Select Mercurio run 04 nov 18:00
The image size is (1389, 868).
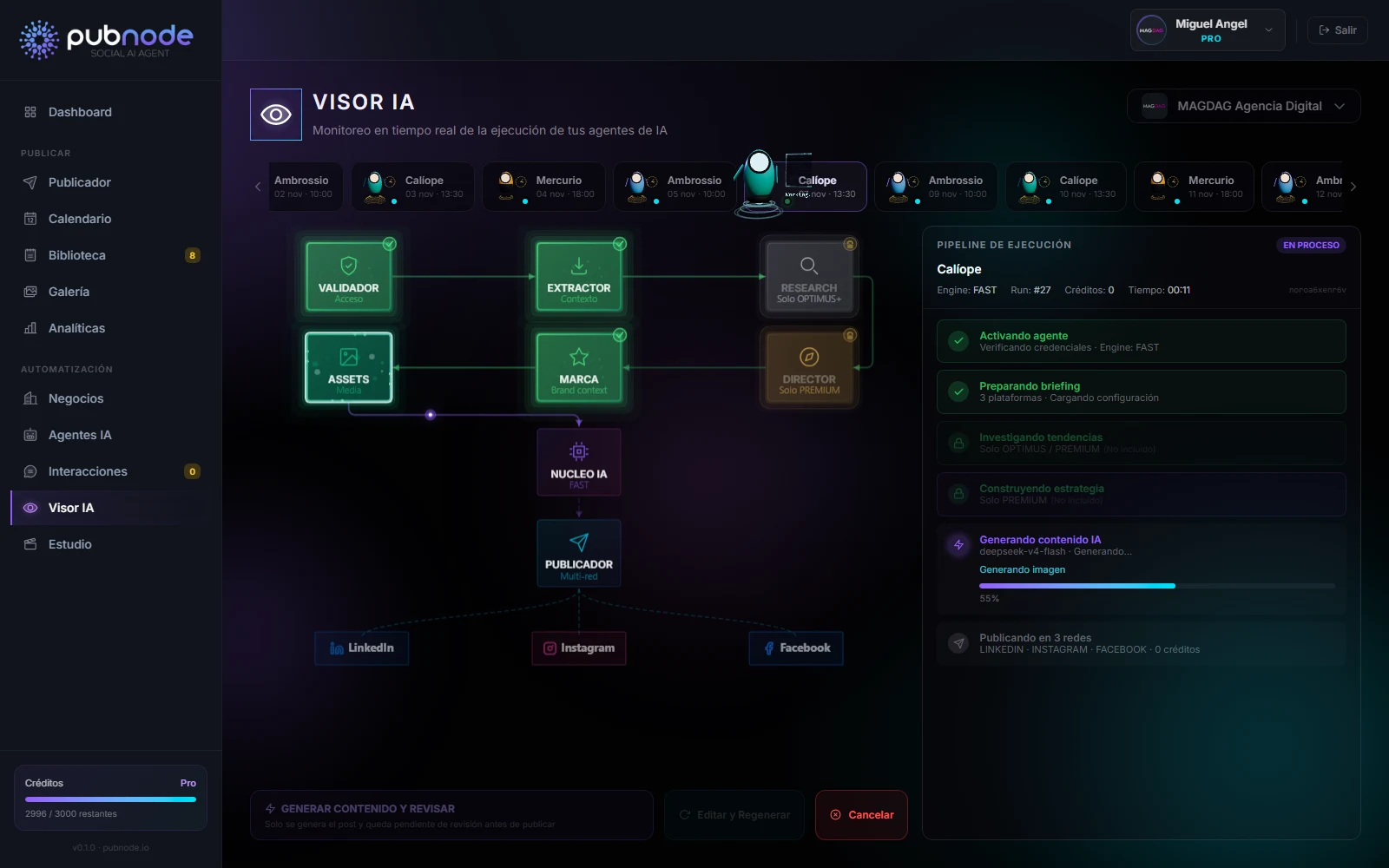(544, 187)
